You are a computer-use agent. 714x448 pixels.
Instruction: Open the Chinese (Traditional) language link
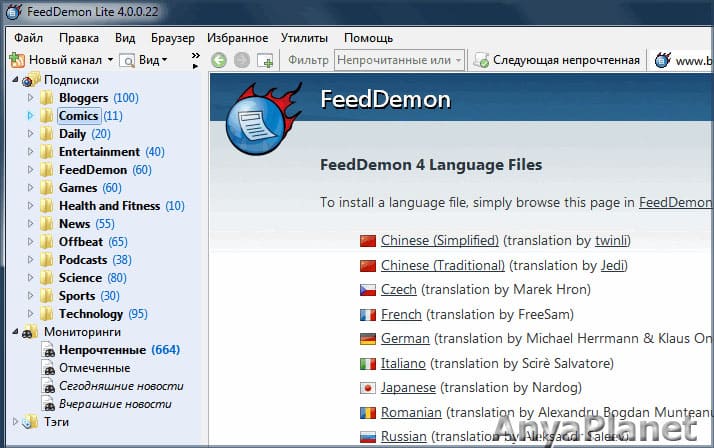click(x=443, y=265)
